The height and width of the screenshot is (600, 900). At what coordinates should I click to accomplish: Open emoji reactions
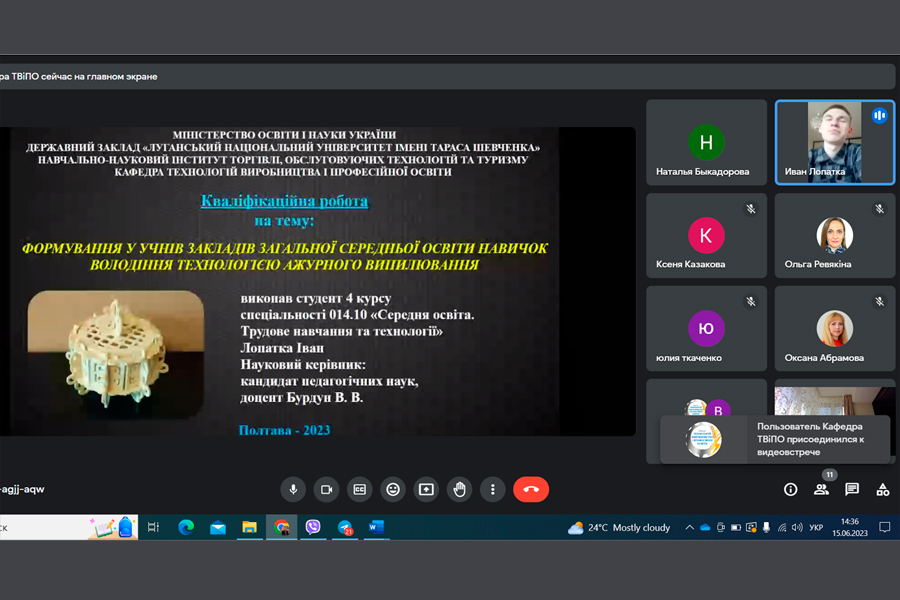393,489
